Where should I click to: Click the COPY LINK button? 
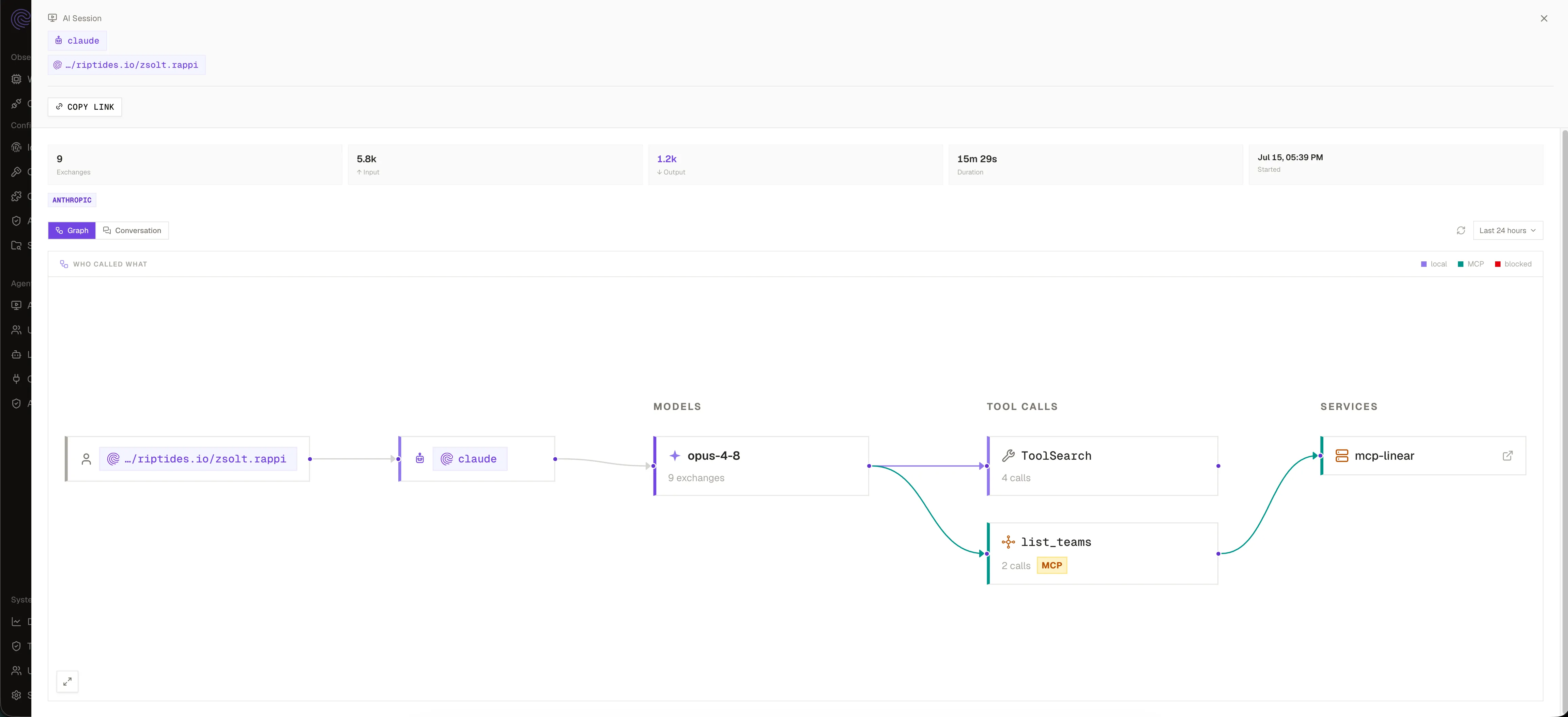[84, 107]
